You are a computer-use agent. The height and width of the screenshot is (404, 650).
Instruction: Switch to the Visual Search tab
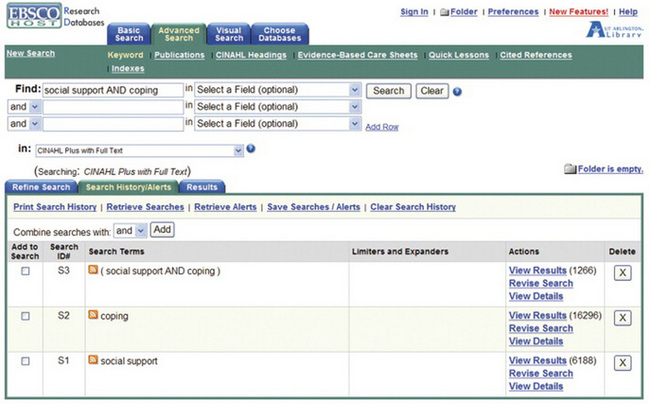[x=228, y=34]
